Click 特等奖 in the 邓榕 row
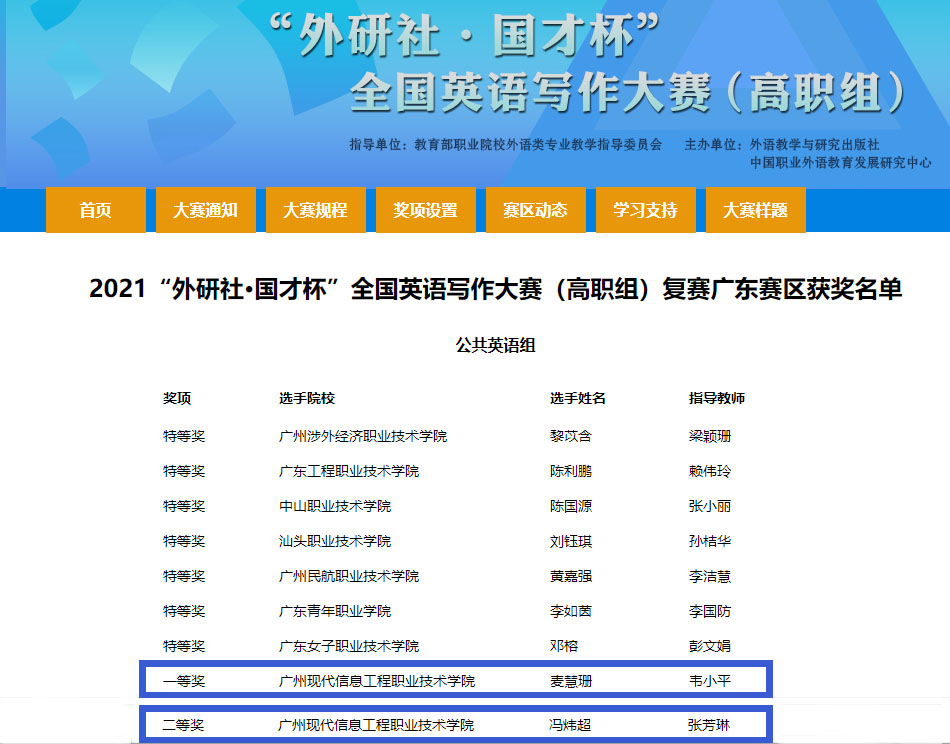 click(x=184, y=646)
